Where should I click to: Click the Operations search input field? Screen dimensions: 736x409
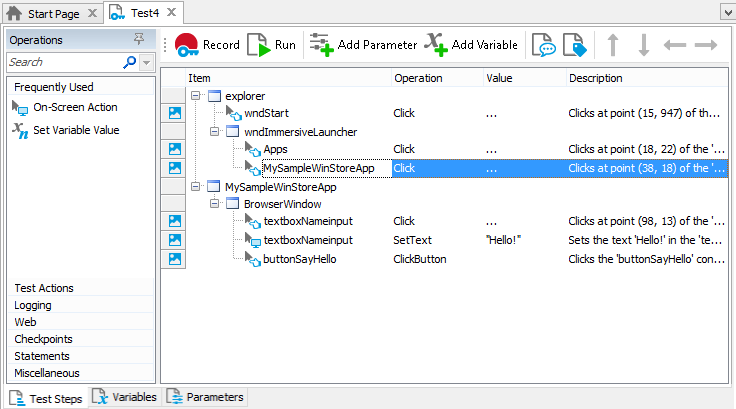[x=64, y=62]
